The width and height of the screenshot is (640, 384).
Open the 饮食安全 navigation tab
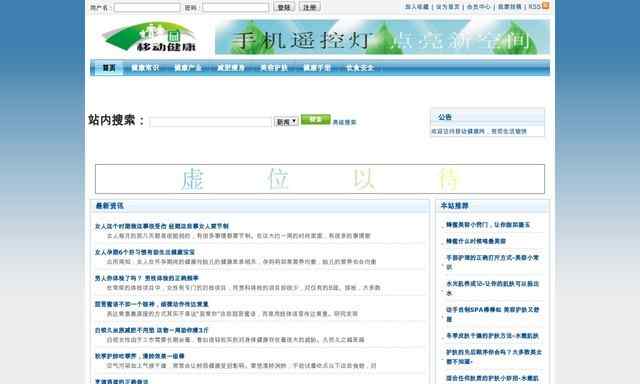pos(360,68)
